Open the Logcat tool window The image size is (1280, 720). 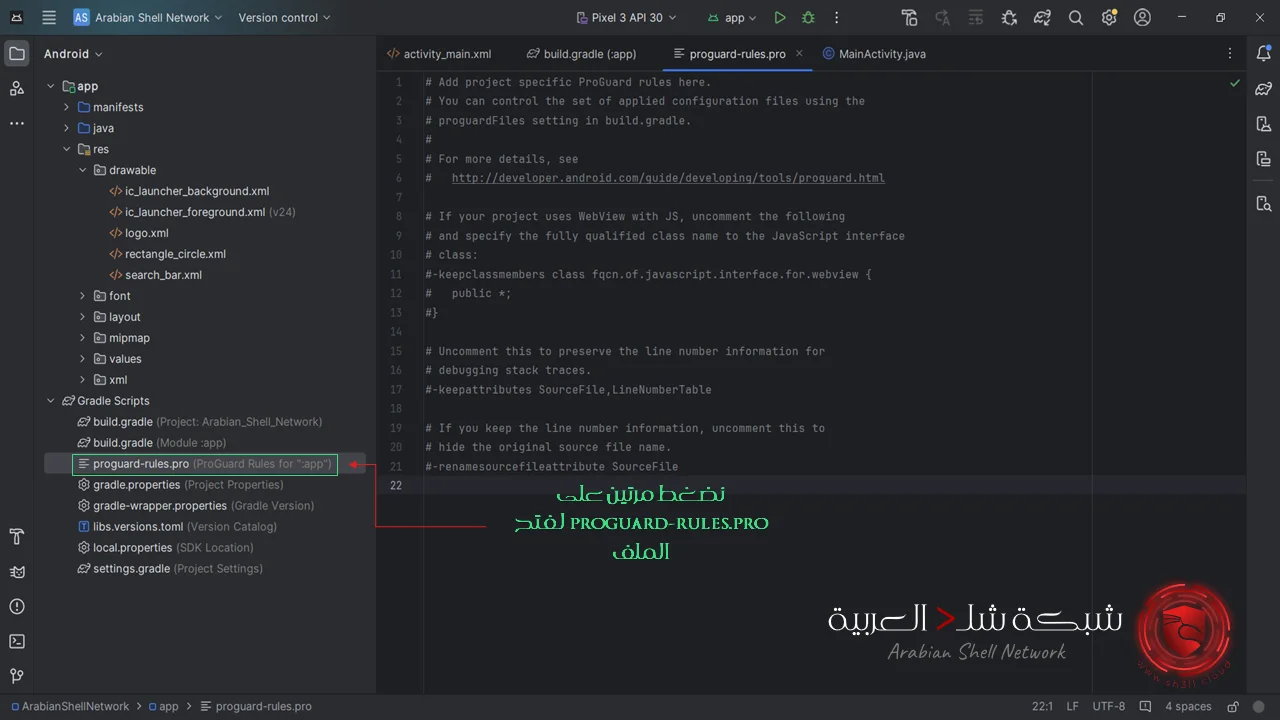(x=17, y=572)
